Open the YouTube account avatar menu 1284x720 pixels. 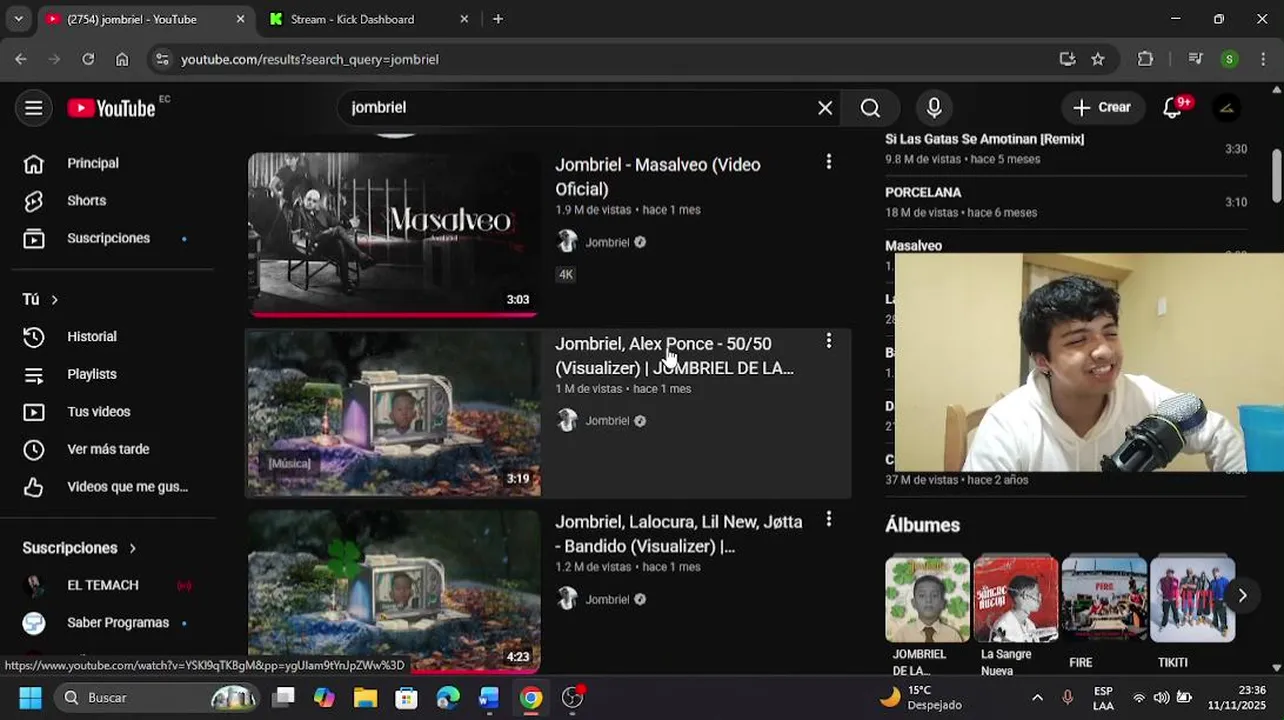click(1227, 108)
